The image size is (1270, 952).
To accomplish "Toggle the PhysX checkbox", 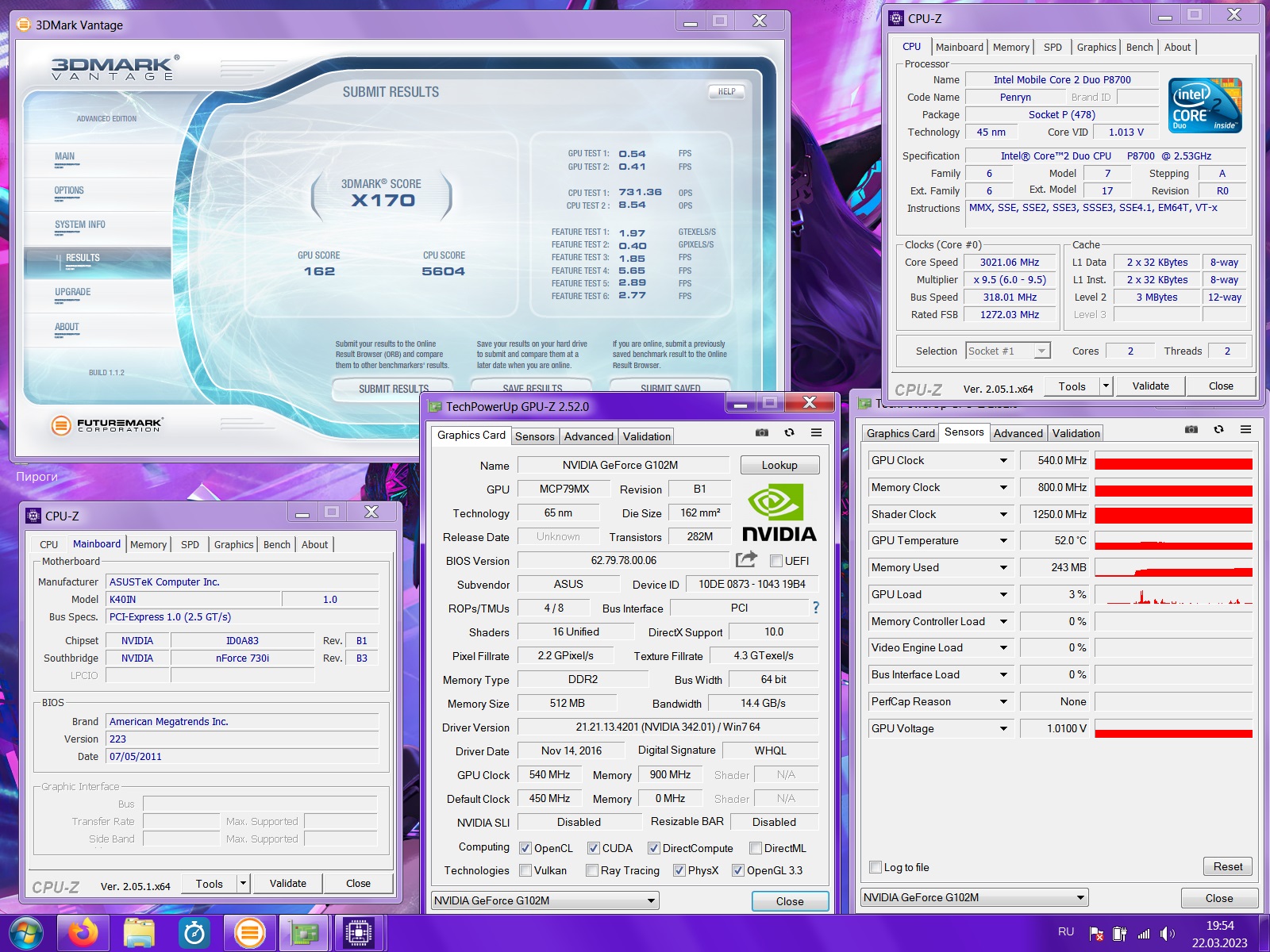I will point(679,870).
